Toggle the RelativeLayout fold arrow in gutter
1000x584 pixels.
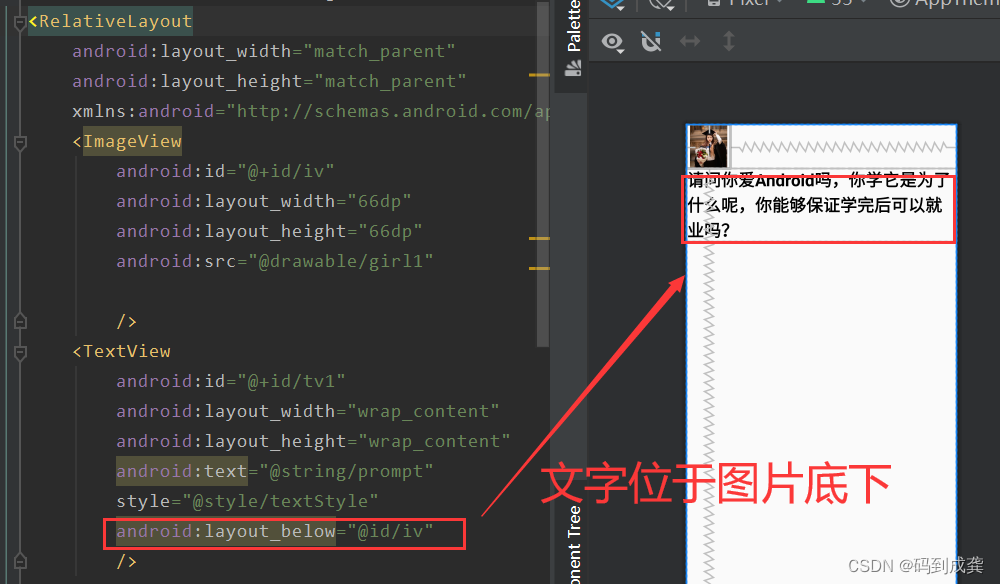[x=20, y=21]
